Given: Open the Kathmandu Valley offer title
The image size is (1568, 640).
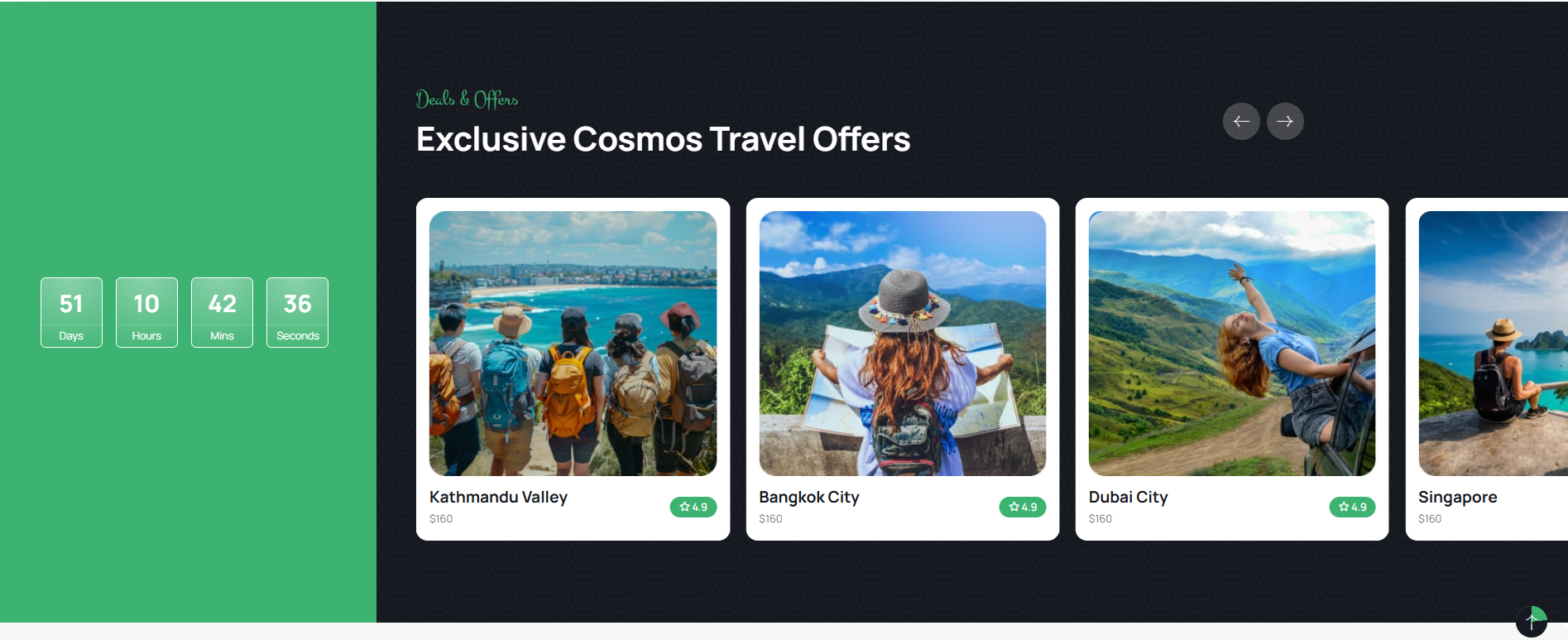Looking at the screenshot, I should (x=498, y=497).
